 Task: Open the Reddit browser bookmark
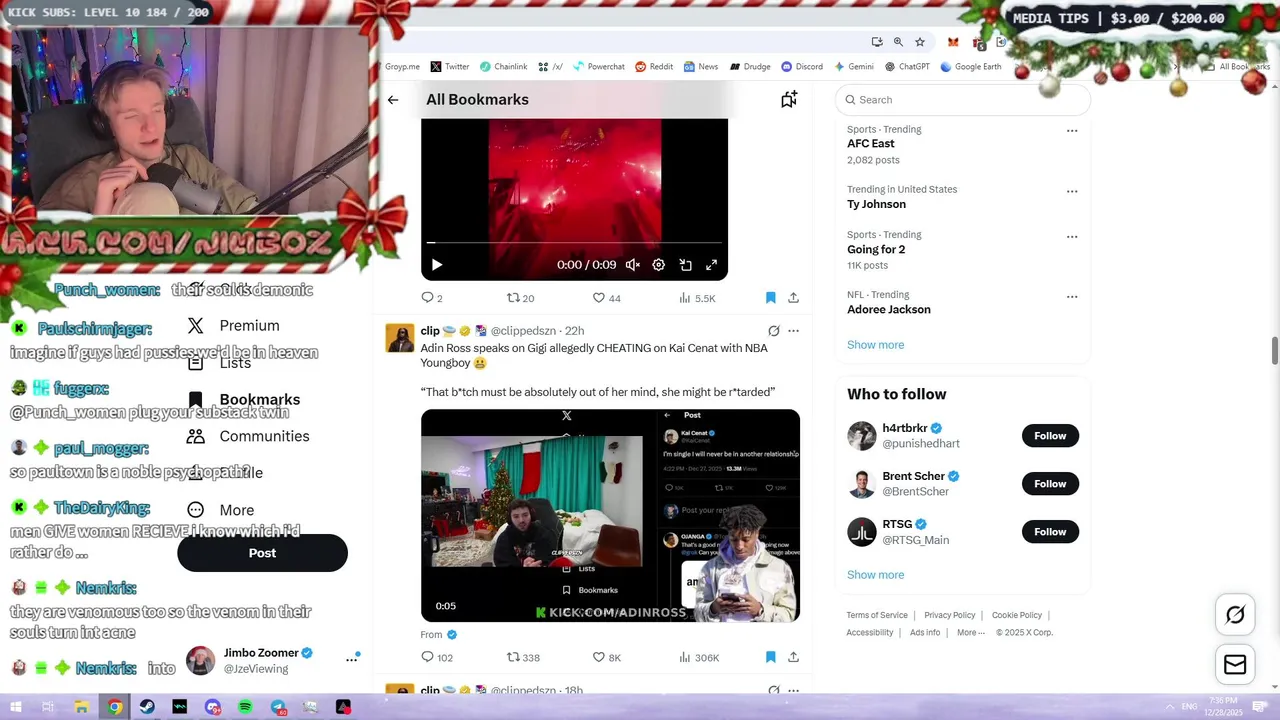pyautogui.click(x=654, y=67)
